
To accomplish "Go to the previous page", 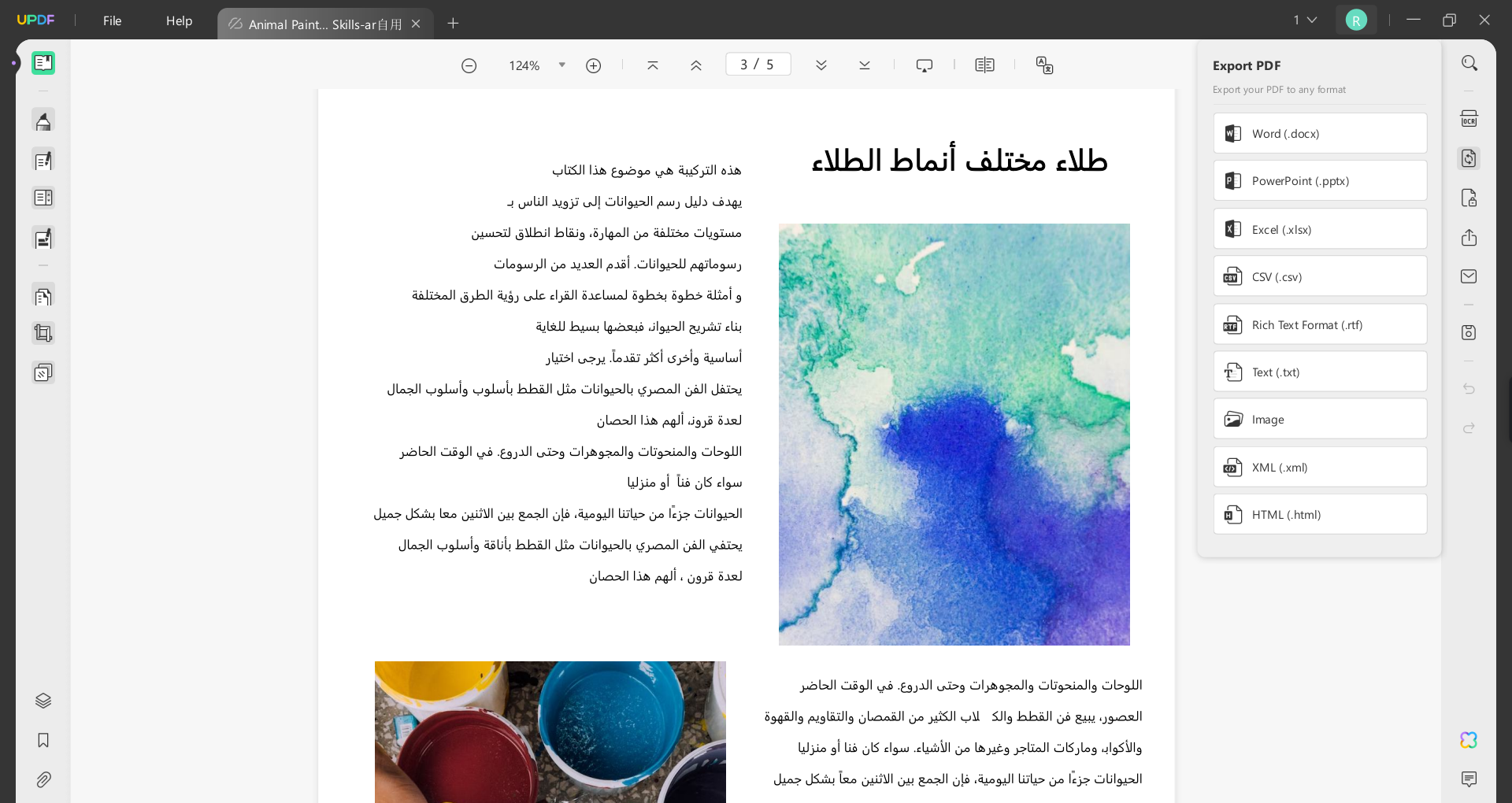I will pyautogui.click(x=696, y=65).
